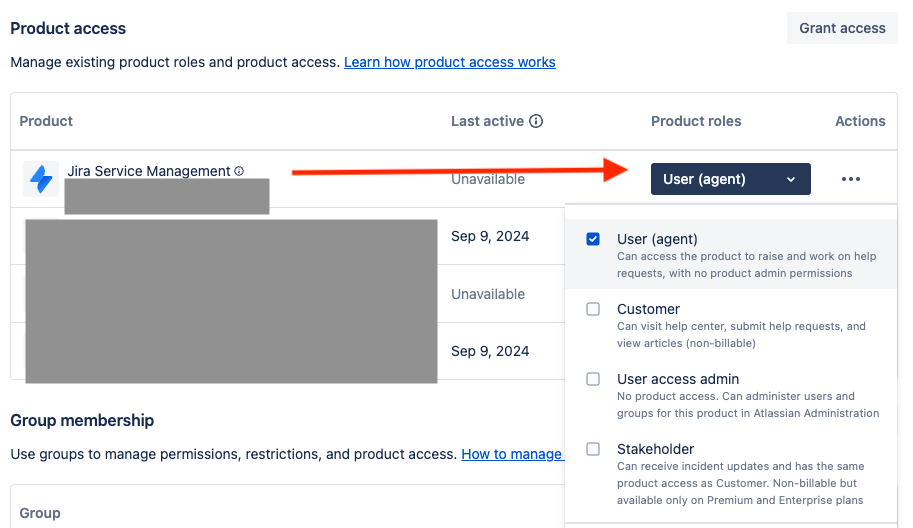Screen dimensions: 913x528
Task: Click the Group column header
Action: point(40,513)
